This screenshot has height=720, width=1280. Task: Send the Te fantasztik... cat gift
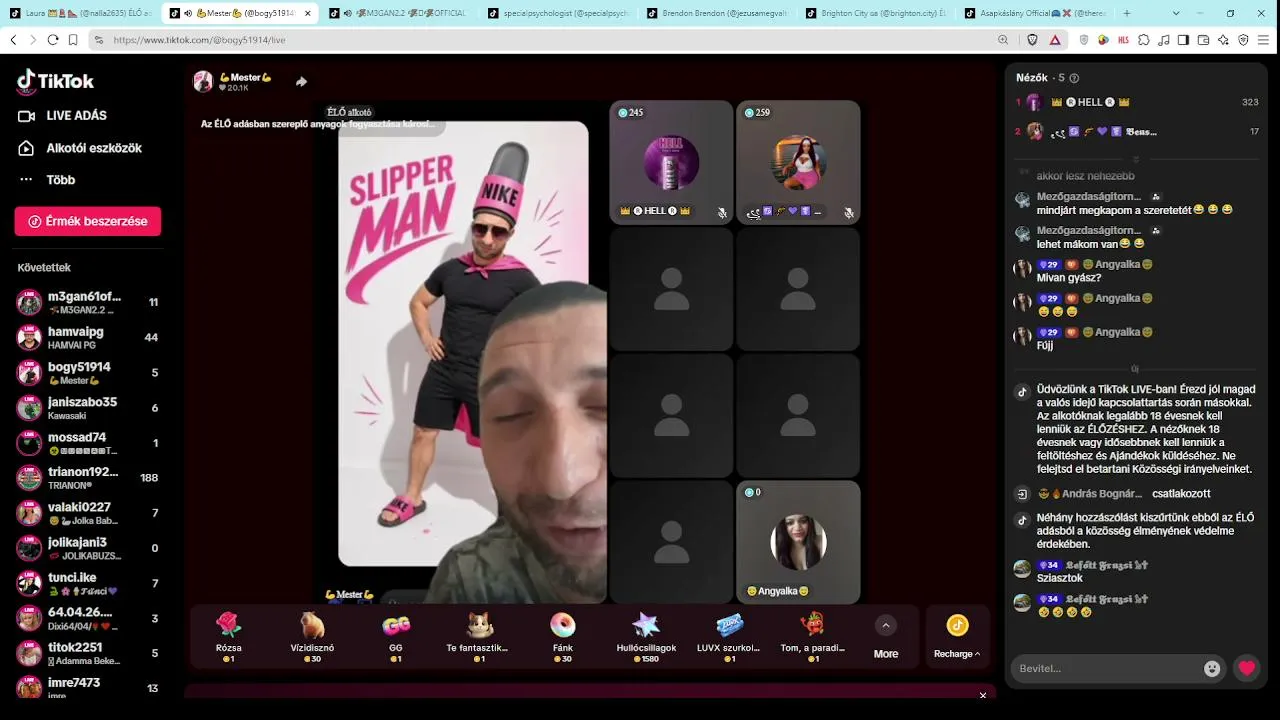tap(478, 637)
